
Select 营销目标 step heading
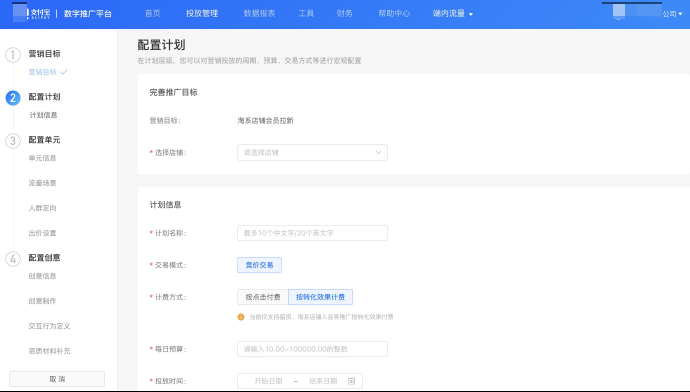[44, 54]
